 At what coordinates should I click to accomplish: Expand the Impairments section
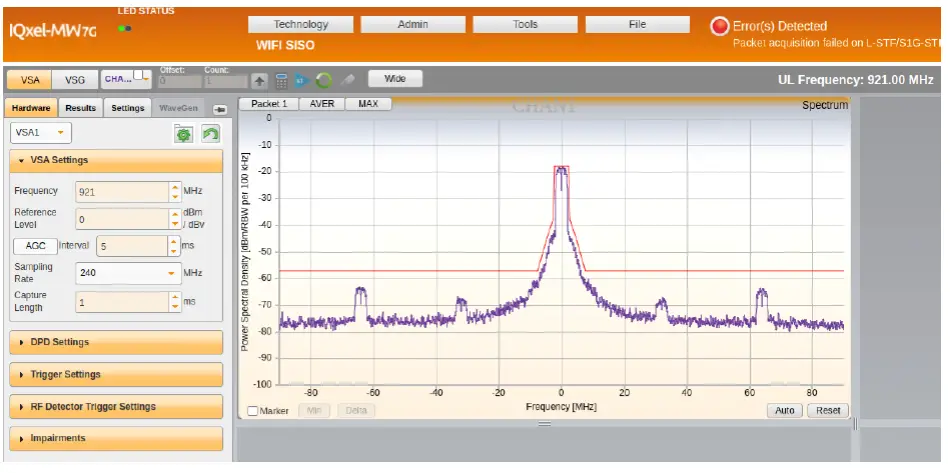click(x=116, y=438)
